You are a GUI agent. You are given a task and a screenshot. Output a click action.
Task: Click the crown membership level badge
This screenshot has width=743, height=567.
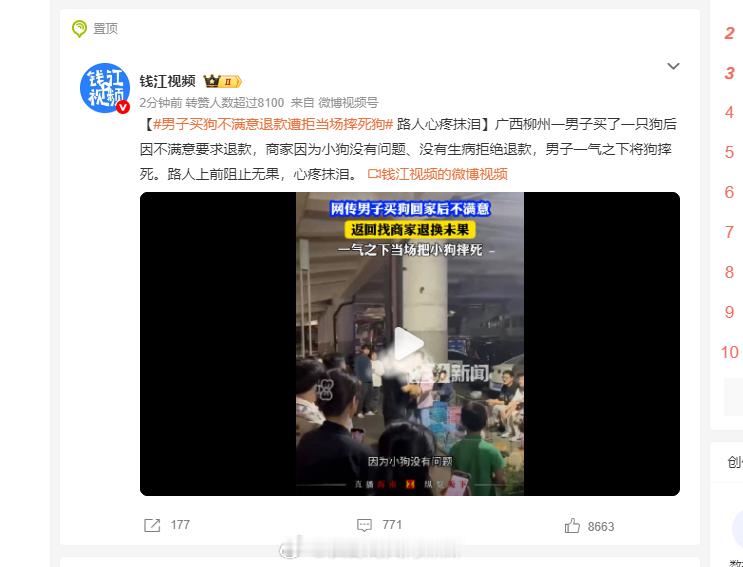(223, 81)
